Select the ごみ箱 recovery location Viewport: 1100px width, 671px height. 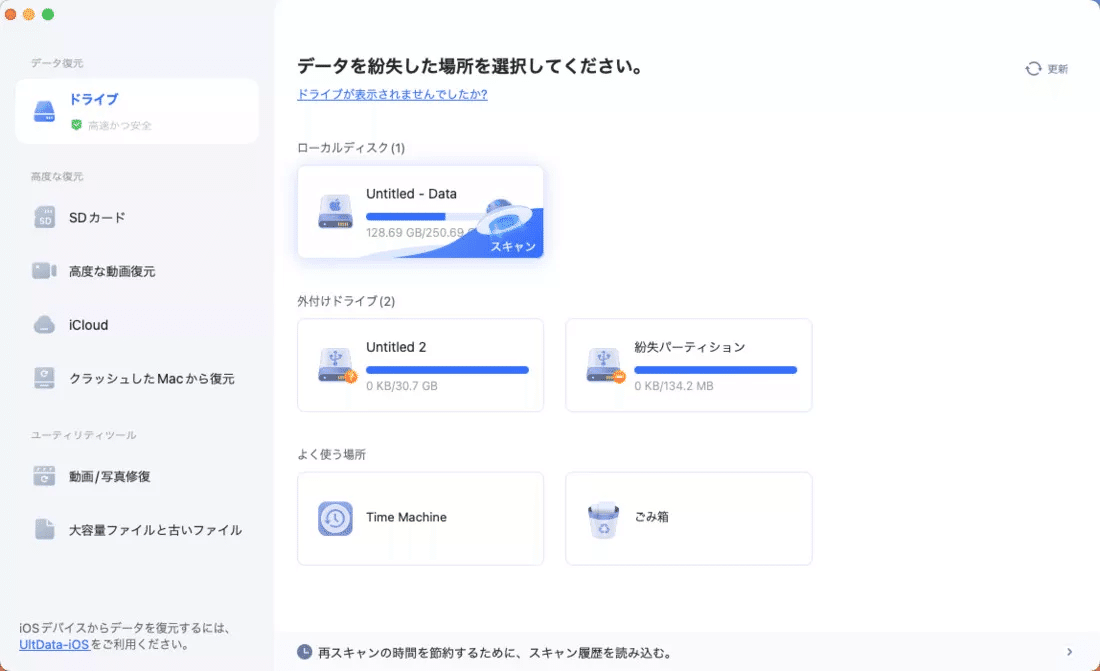[x=688, y=518]
